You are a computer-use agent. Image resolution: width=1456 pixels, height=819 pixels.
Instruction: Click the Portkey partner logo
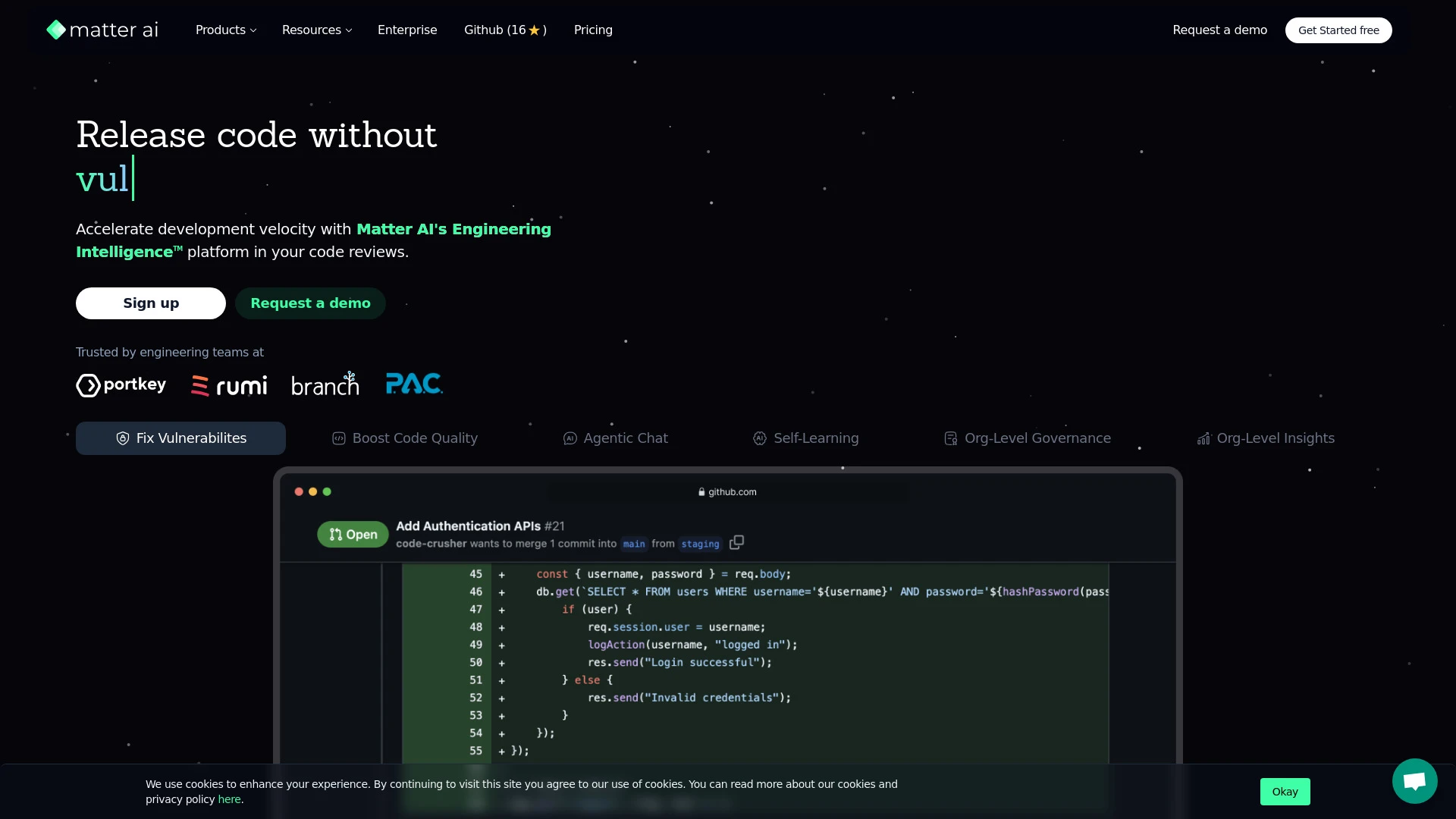121,384
